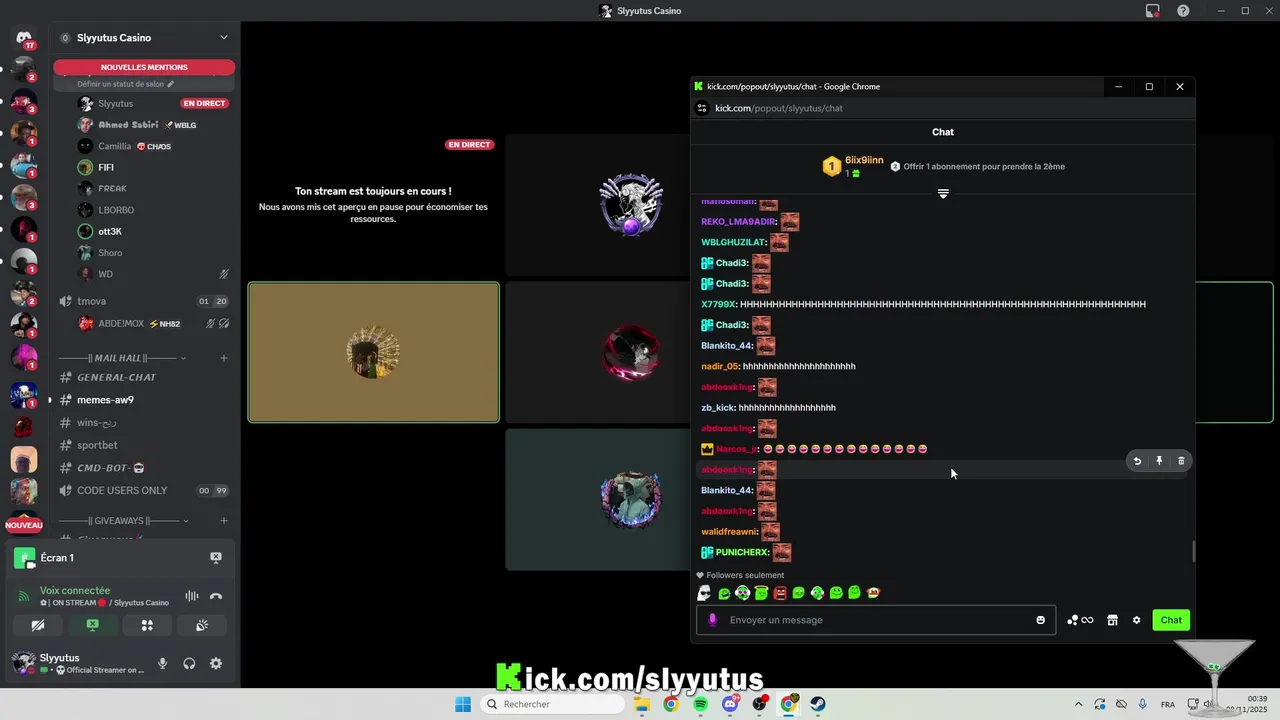Reply to hovered abdooxk1ng message

pyautogui.click(x=1137, y=461)
